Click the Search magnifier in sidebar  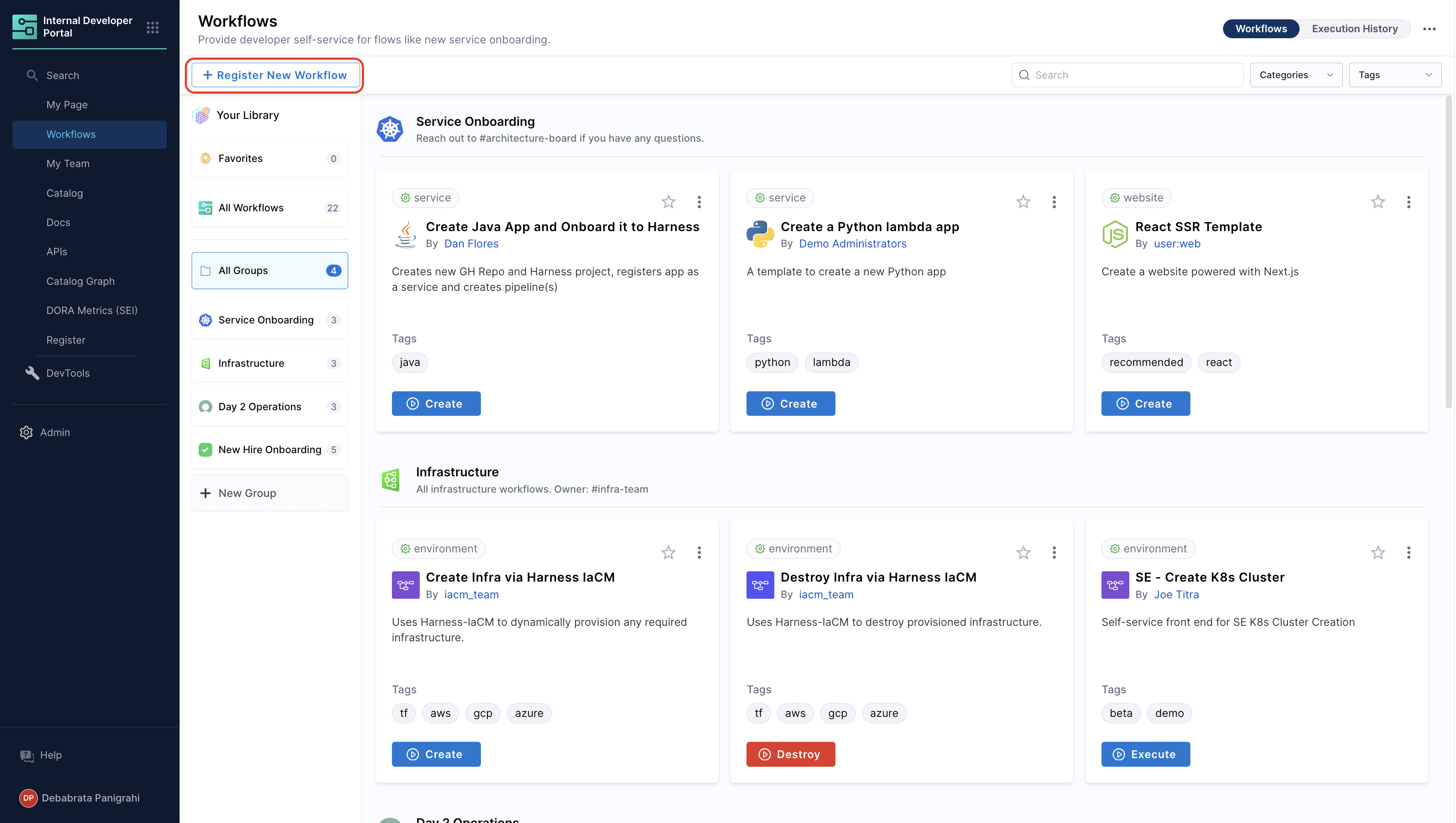click(32, 75)
